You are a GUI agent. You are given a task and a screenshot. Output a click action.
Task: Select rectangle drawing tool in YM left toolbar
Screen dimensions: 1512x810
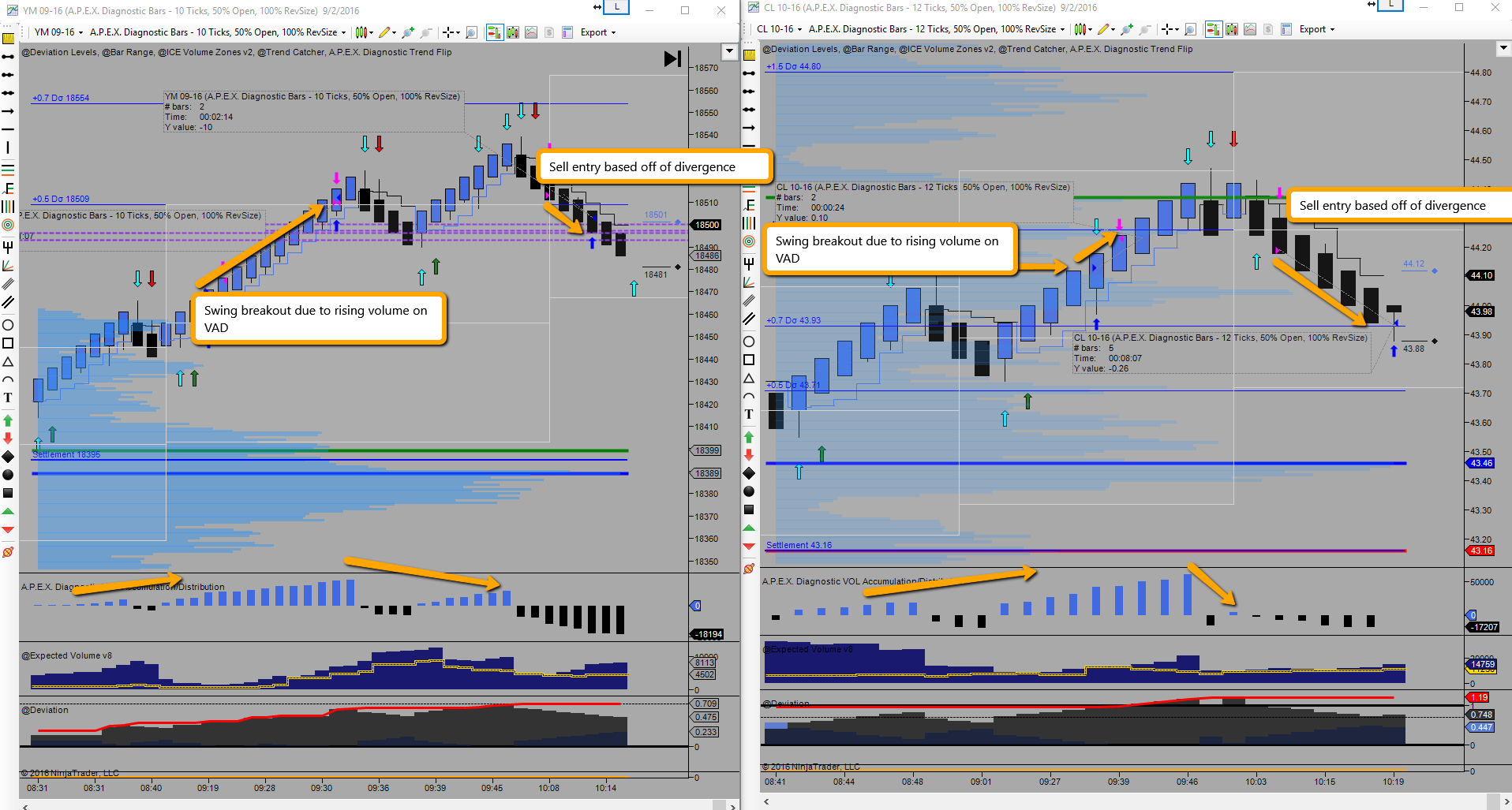[8, 343]
